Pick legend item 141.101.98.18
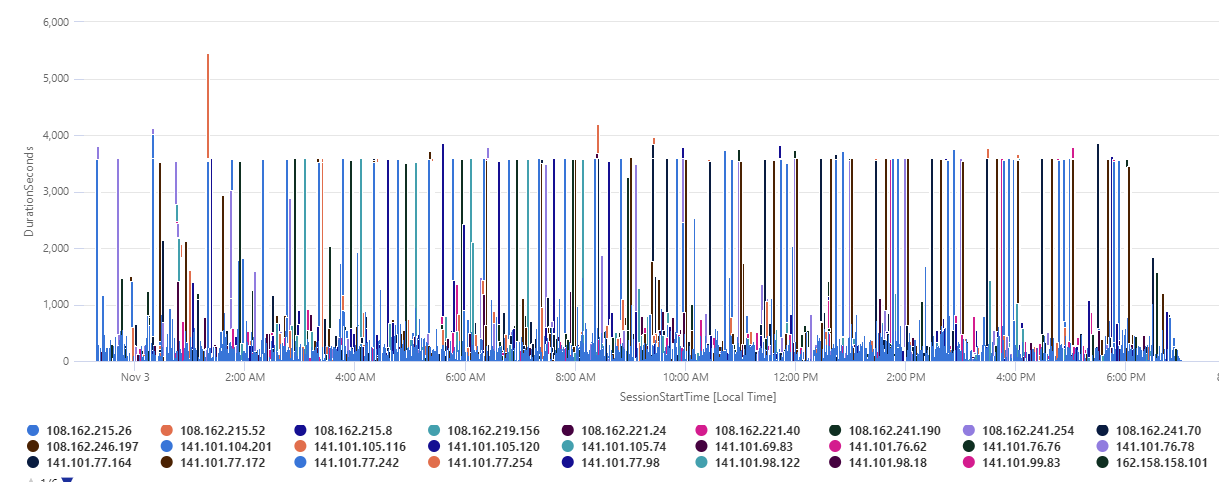The image size is (1219, 482). (x=878, y=462)
